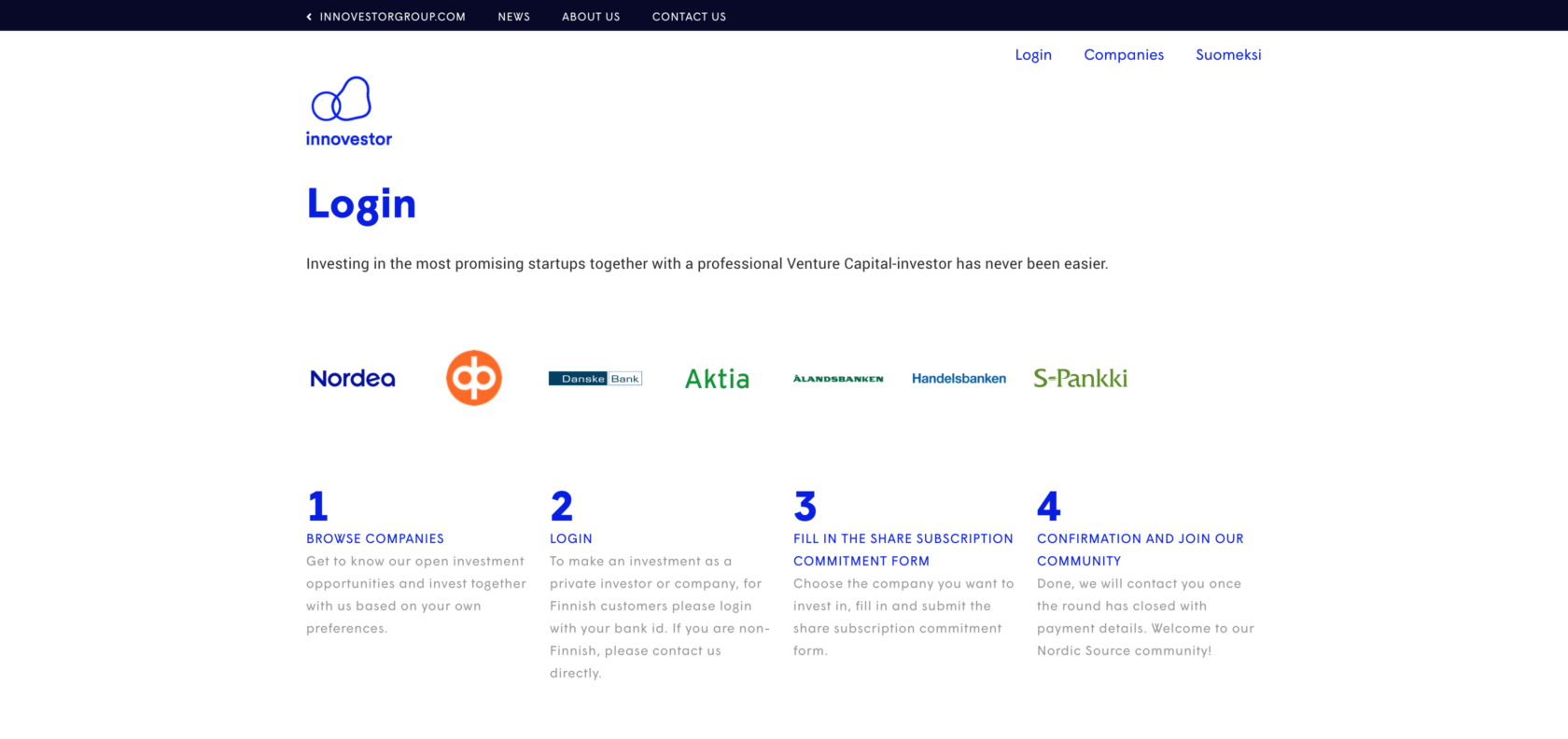Select the Danske Bank logo
Screen dimensions: 1568x739
[x=595, y=378]
